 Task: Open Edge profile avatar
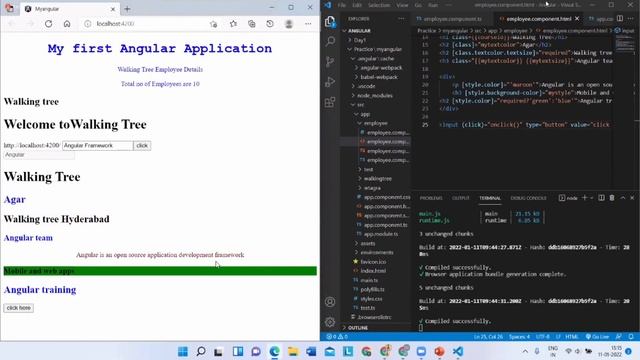[x=289, y=24]
